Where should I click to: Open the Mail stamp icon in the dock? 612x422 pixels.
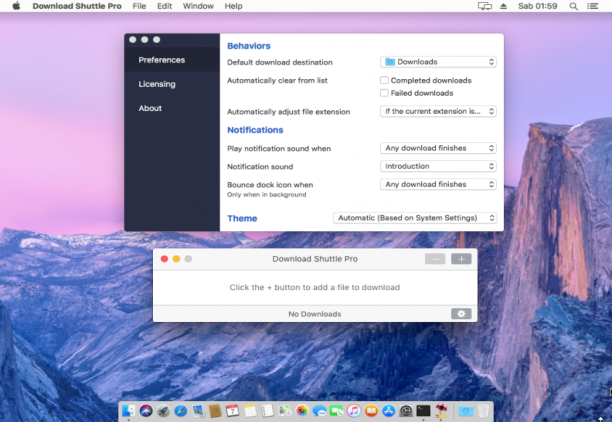point(198,411)
